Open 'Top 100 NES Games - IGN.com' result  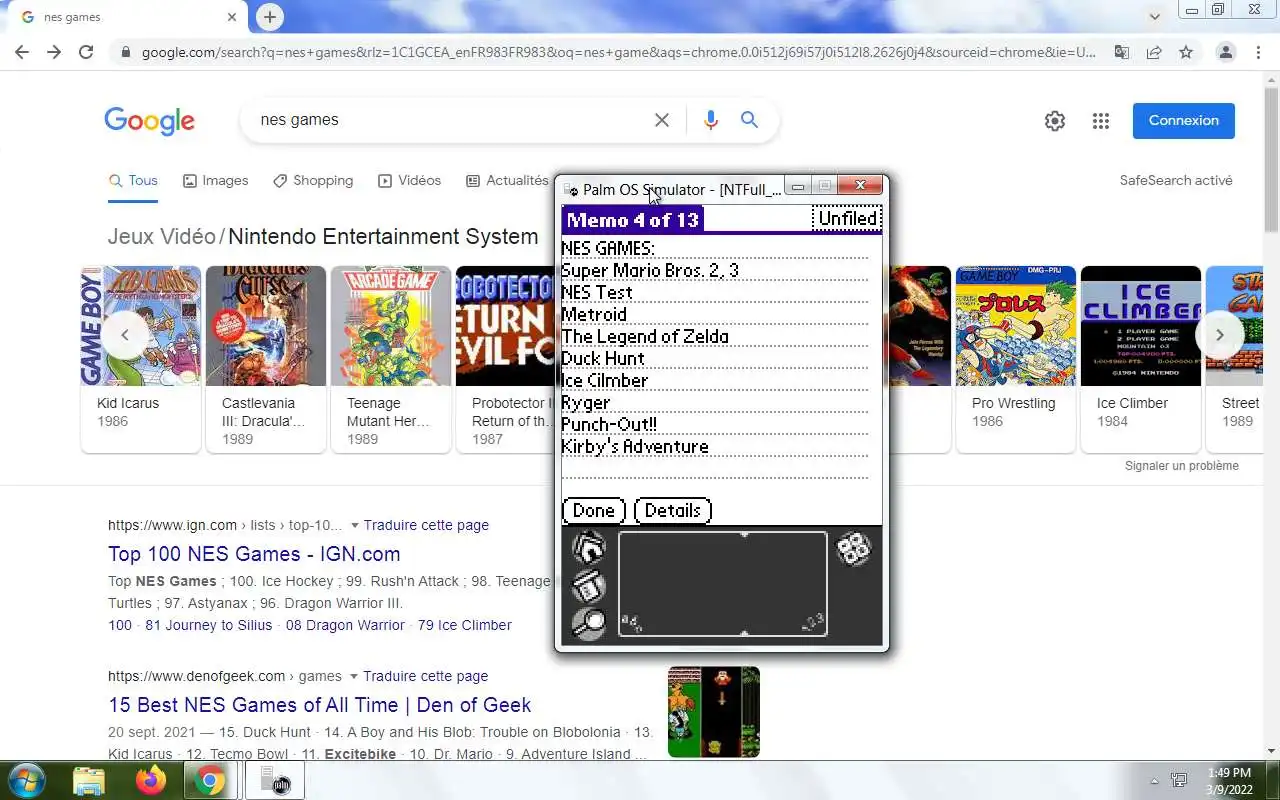(x=254, y=554)
